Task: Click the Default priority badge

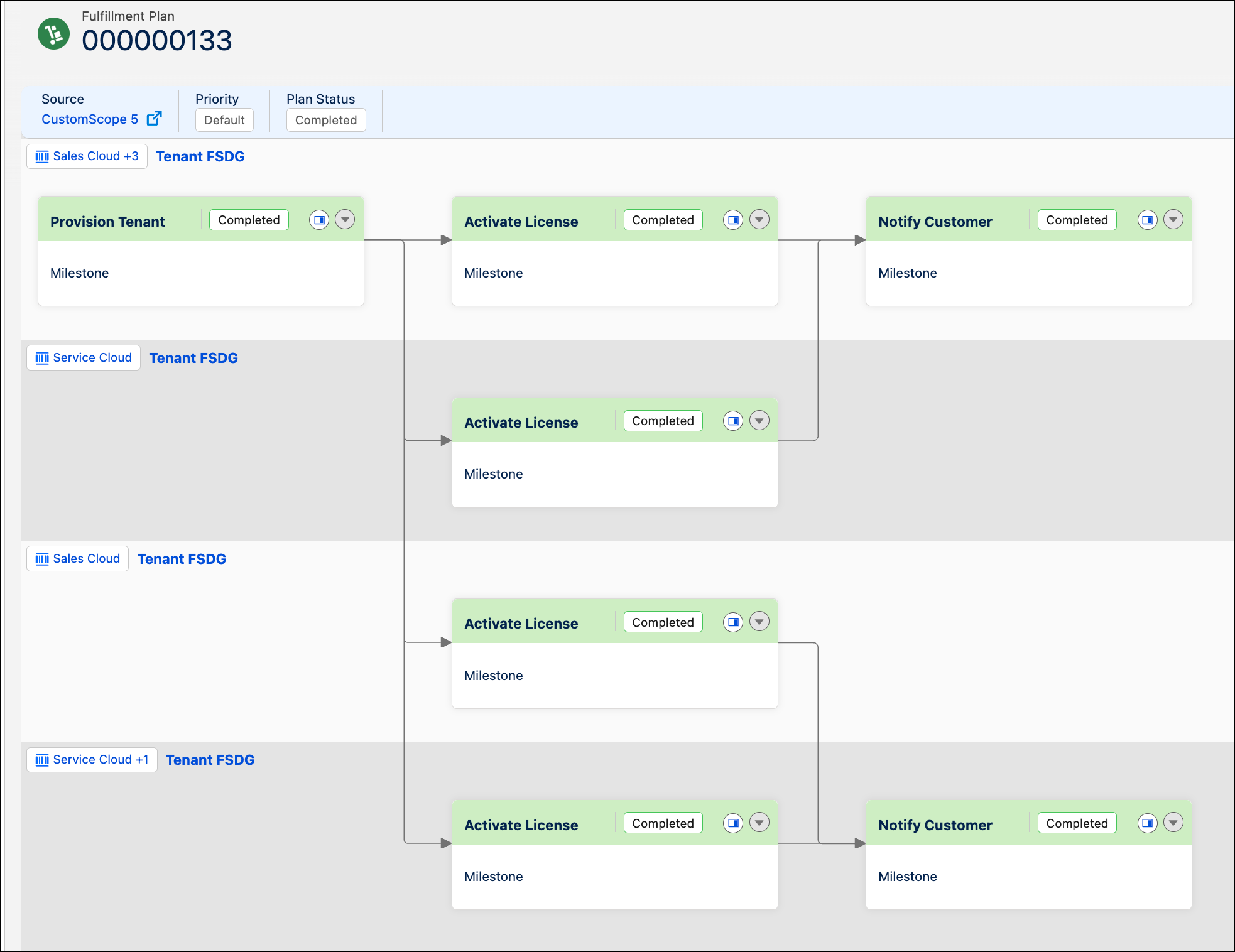Action: click(224, 120)
